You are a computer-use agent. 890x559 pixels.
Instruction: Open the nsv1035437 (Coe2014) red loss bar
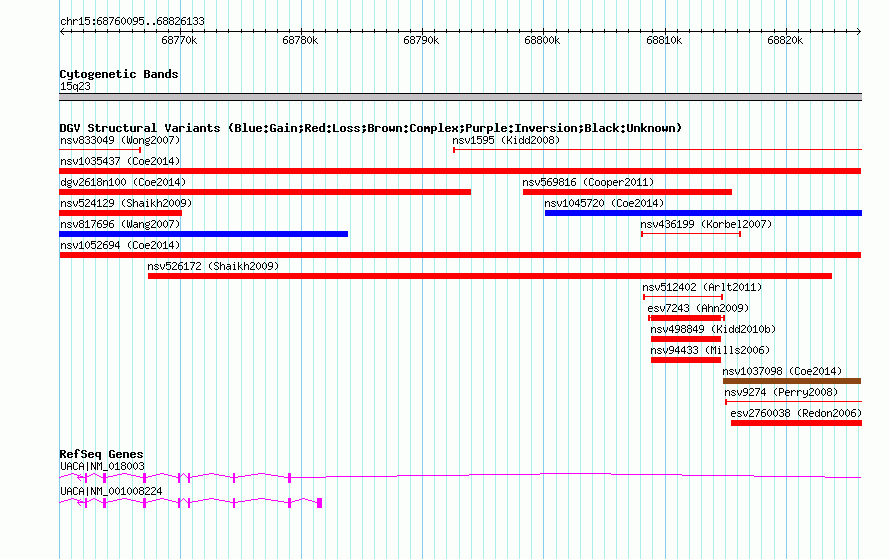pos(460,171)
